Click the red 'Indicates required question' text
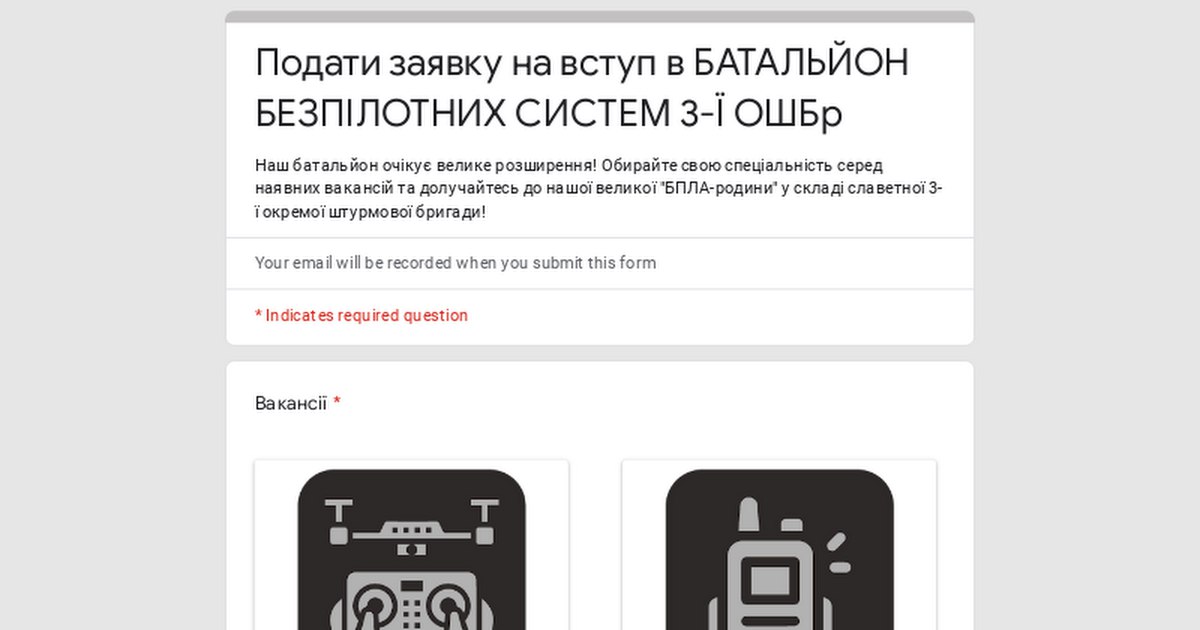This screenshot has height=630, width=1200. coord(361,315)
